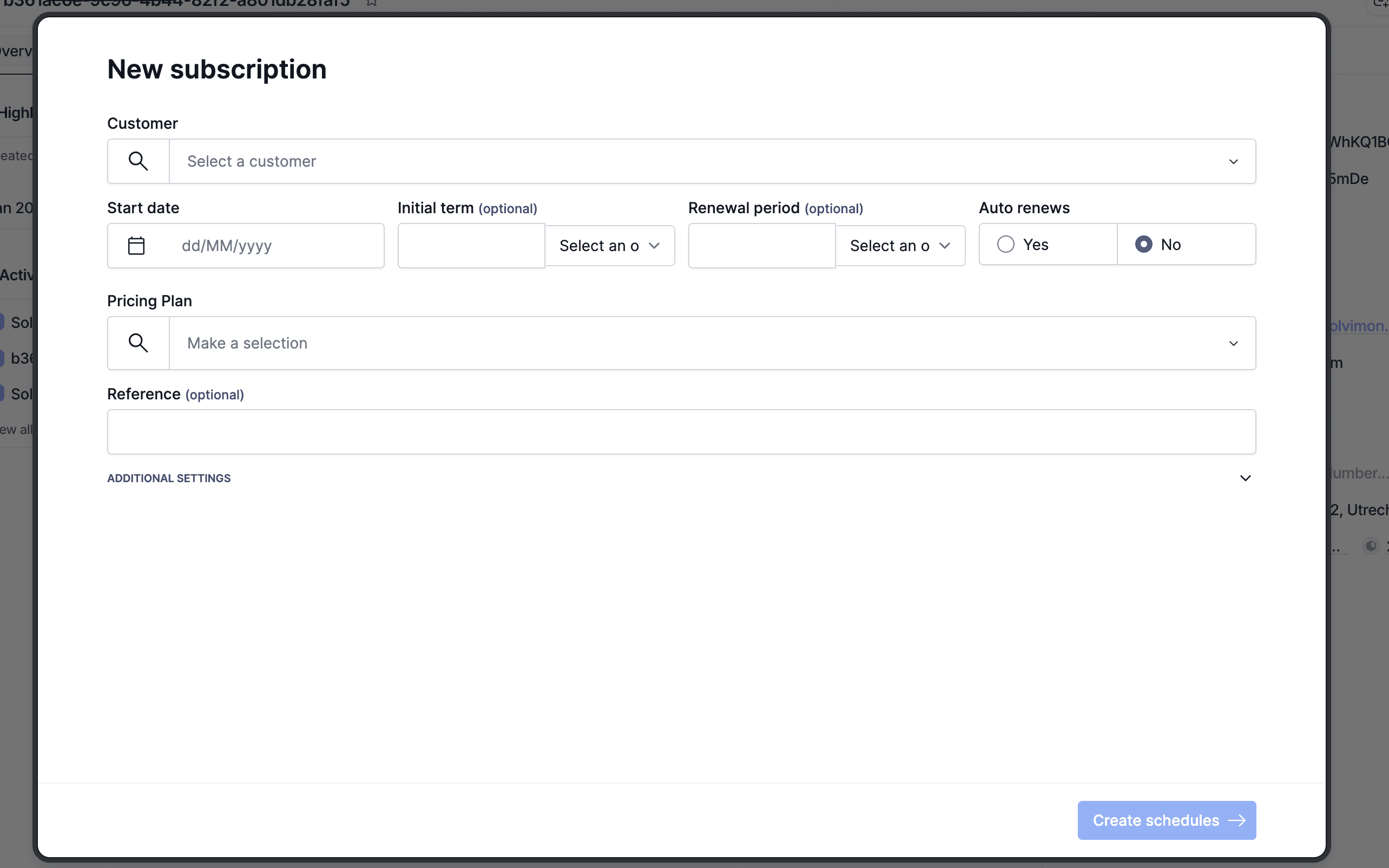Click the chevron in Customer select box
1389x868 pixels.
point(1234,162)
